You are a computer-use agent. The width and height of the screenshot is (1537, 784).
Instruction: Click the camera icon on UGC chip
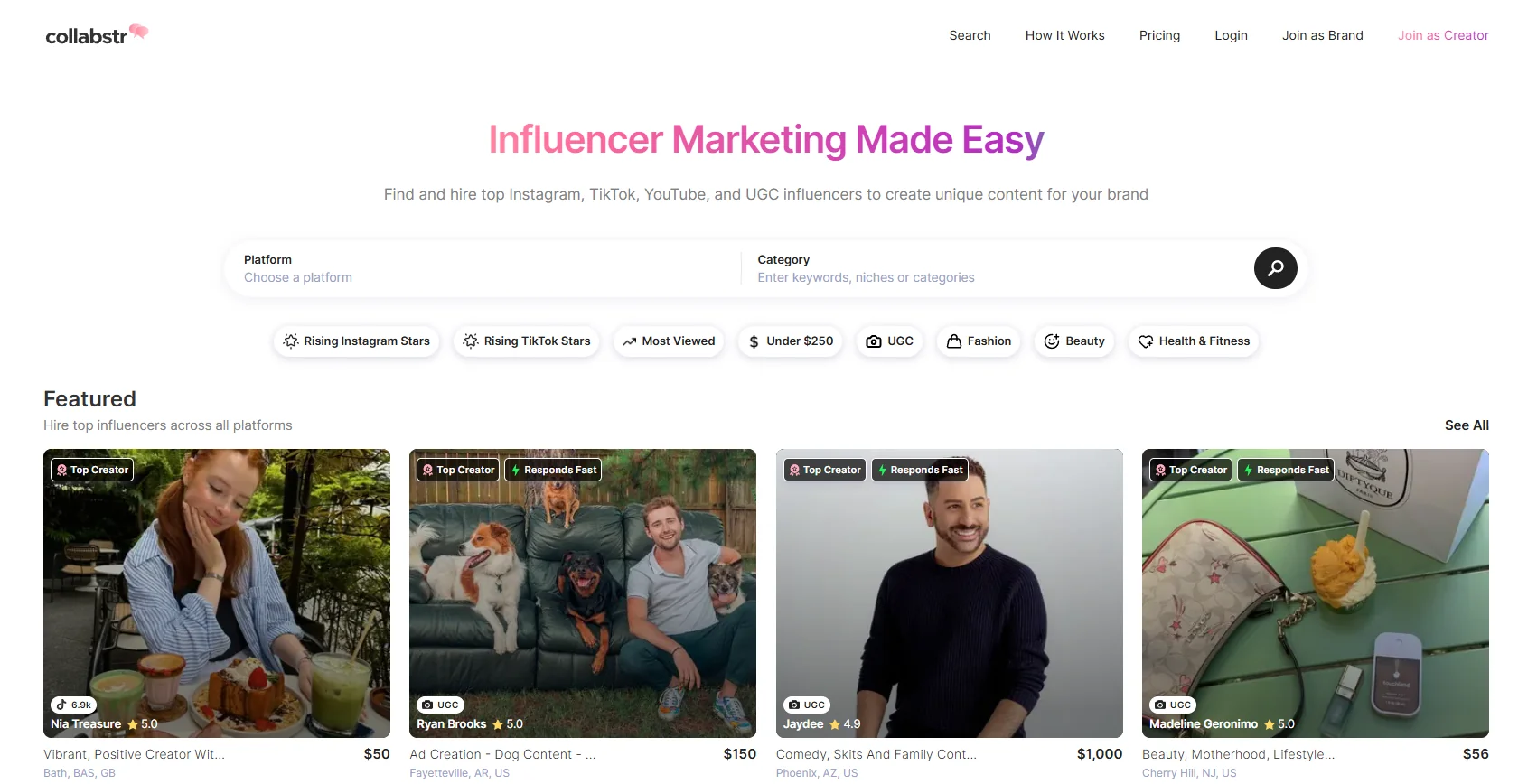click(x=874, y=341)
